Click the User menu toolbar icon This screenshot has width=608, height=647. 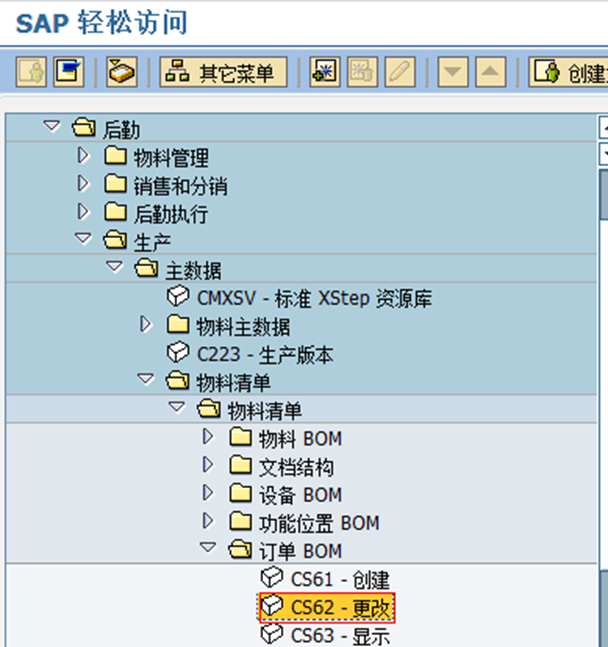[x=31, y=72]
